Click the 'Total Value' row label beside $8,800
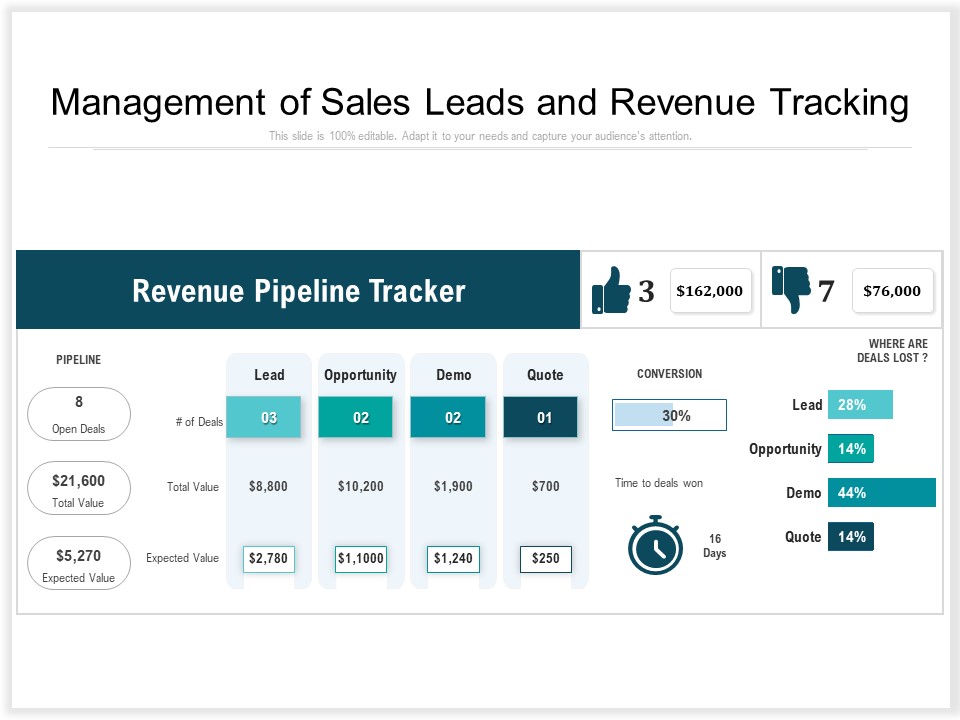The width and height of the screenshot is (960, 720). point(193,487)
